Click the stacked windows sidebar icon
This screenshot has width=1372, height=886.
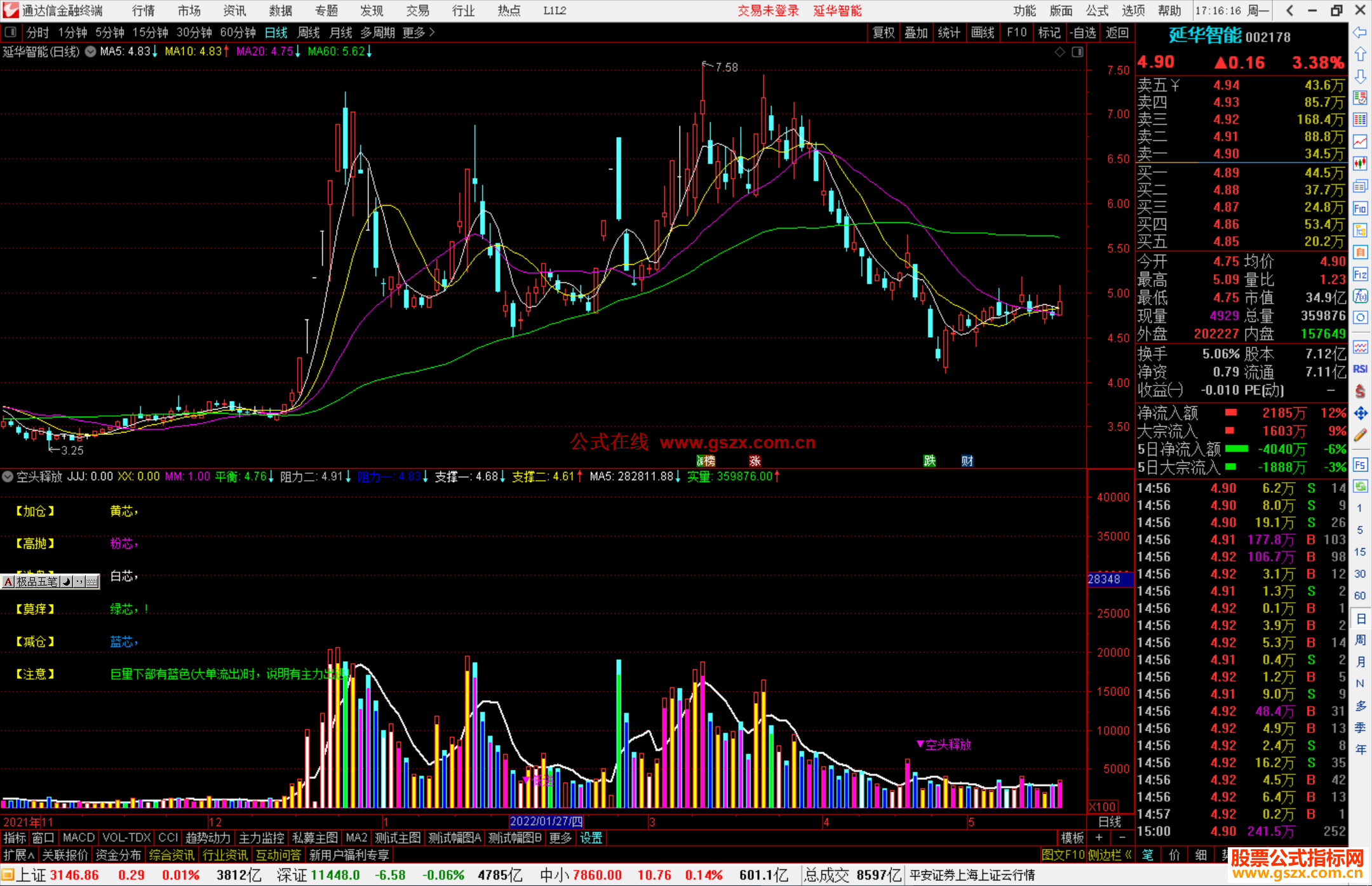point(1360,186)
